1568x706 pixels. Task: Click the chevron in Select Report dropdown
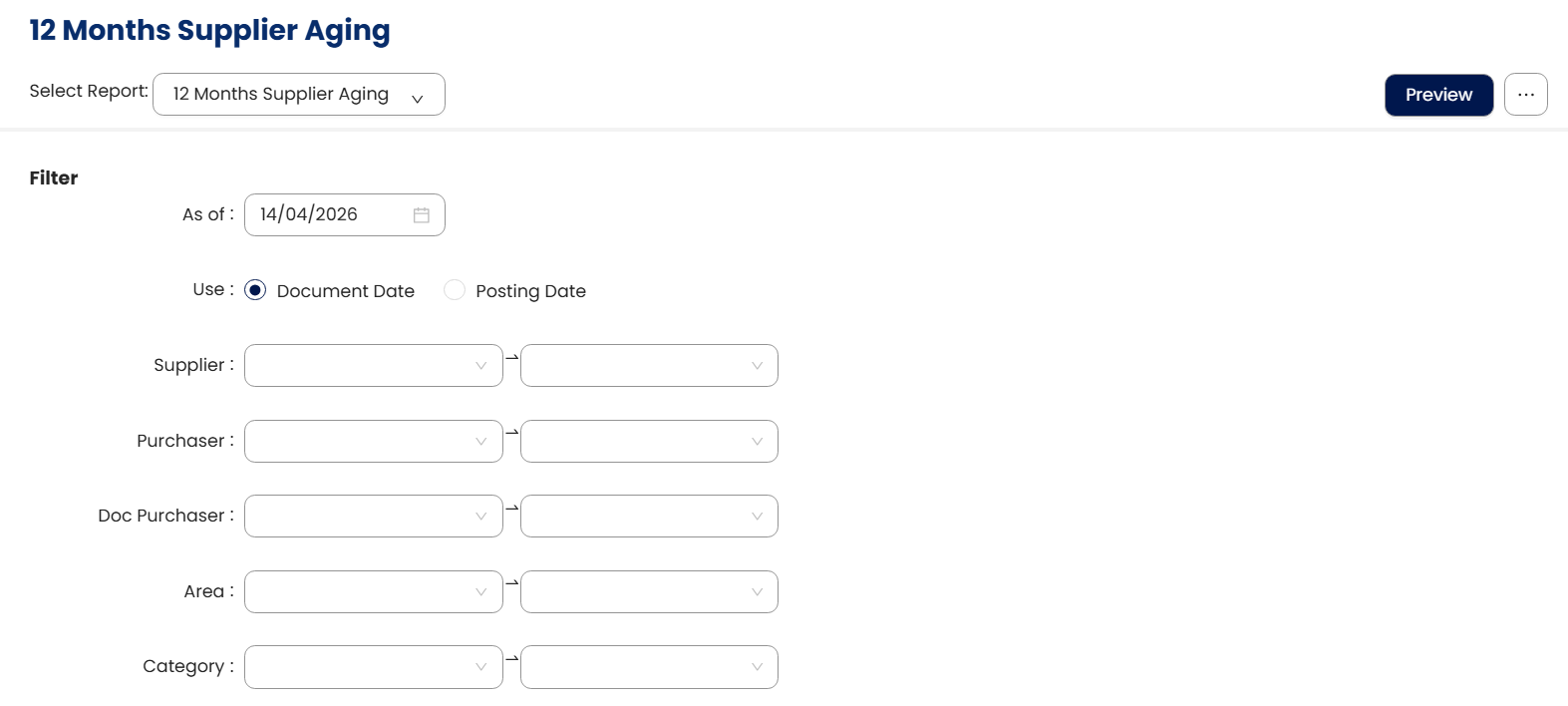pos(418,98)
